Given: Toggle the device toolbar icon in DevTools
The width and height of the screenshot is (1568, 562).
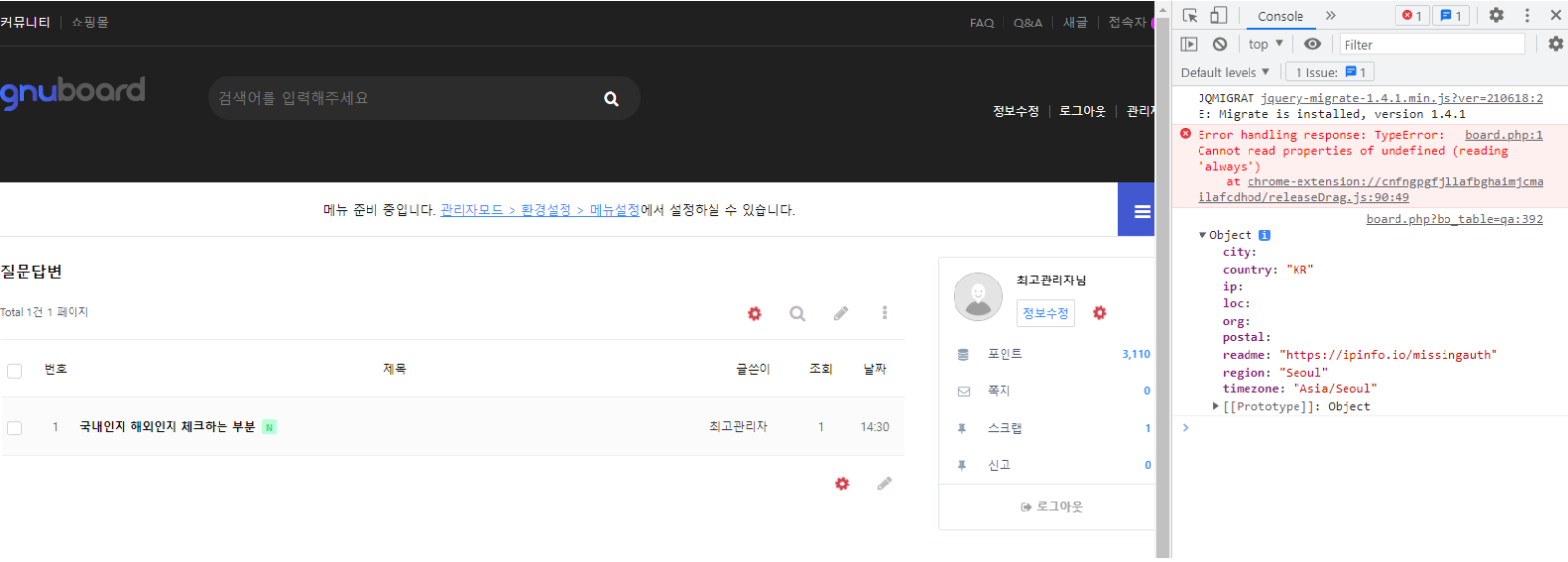Looking at the screenshot, I should 1218,16.
